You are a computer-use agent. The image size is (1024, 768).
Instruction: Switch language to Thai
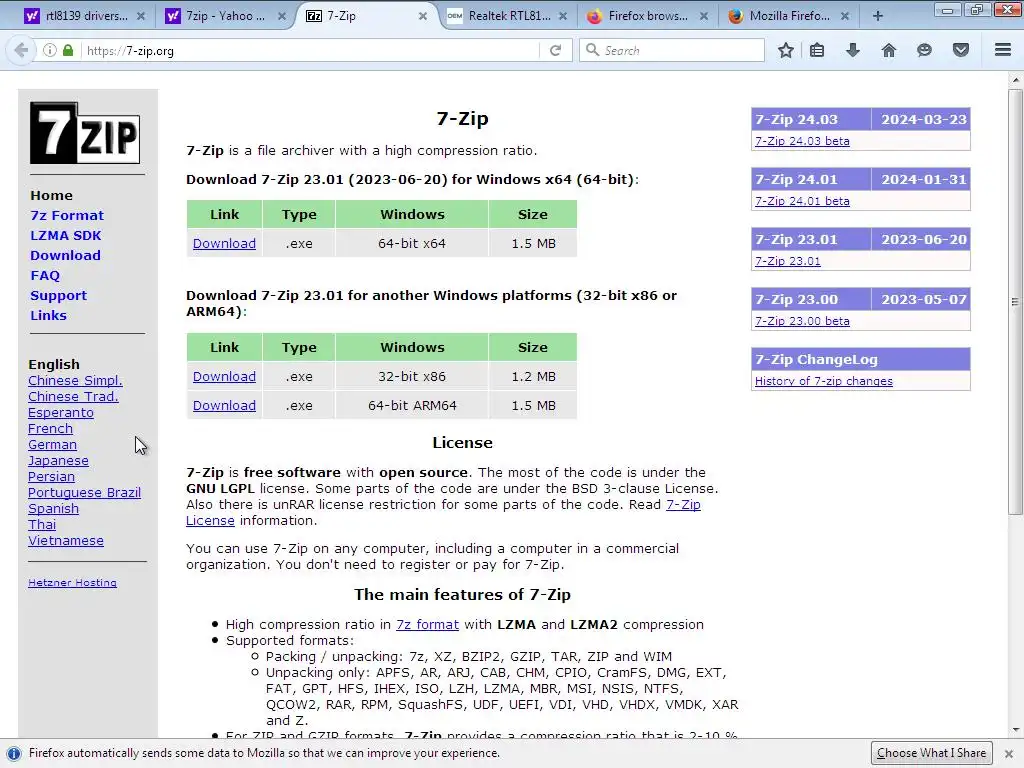pyautogui.click(x=42, y=525)
